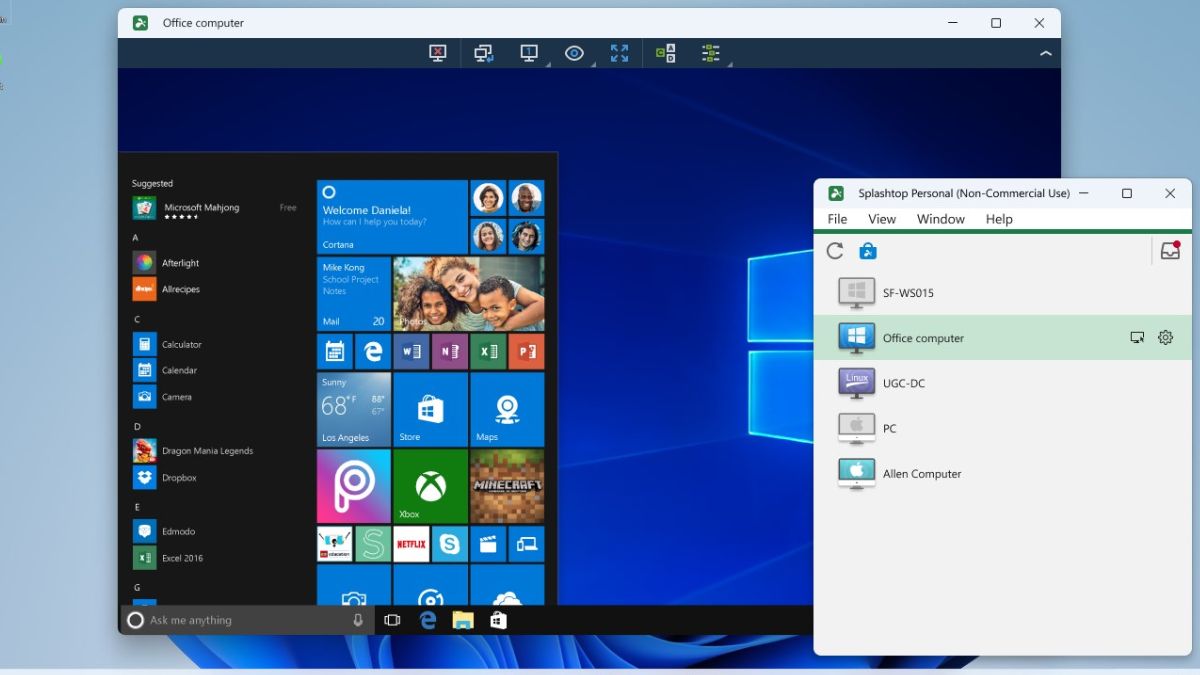Click the Edge tile in Start menu

click(373, 352)
